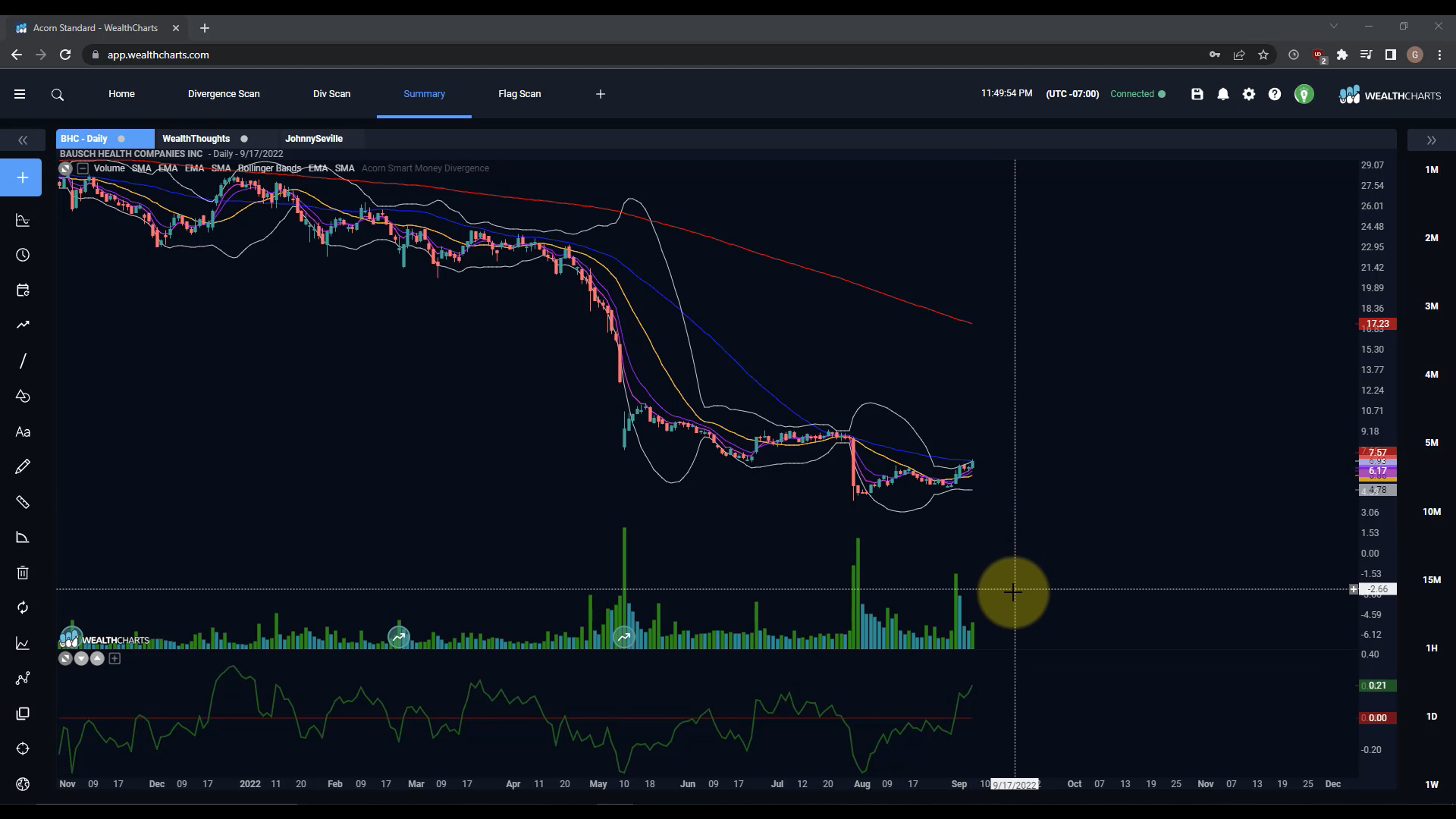Screen dimensions: 1456x819
Task: Maximize the main price pane via diagonal arrow icon
Action: pyautogui.click(x=65, y=168)
